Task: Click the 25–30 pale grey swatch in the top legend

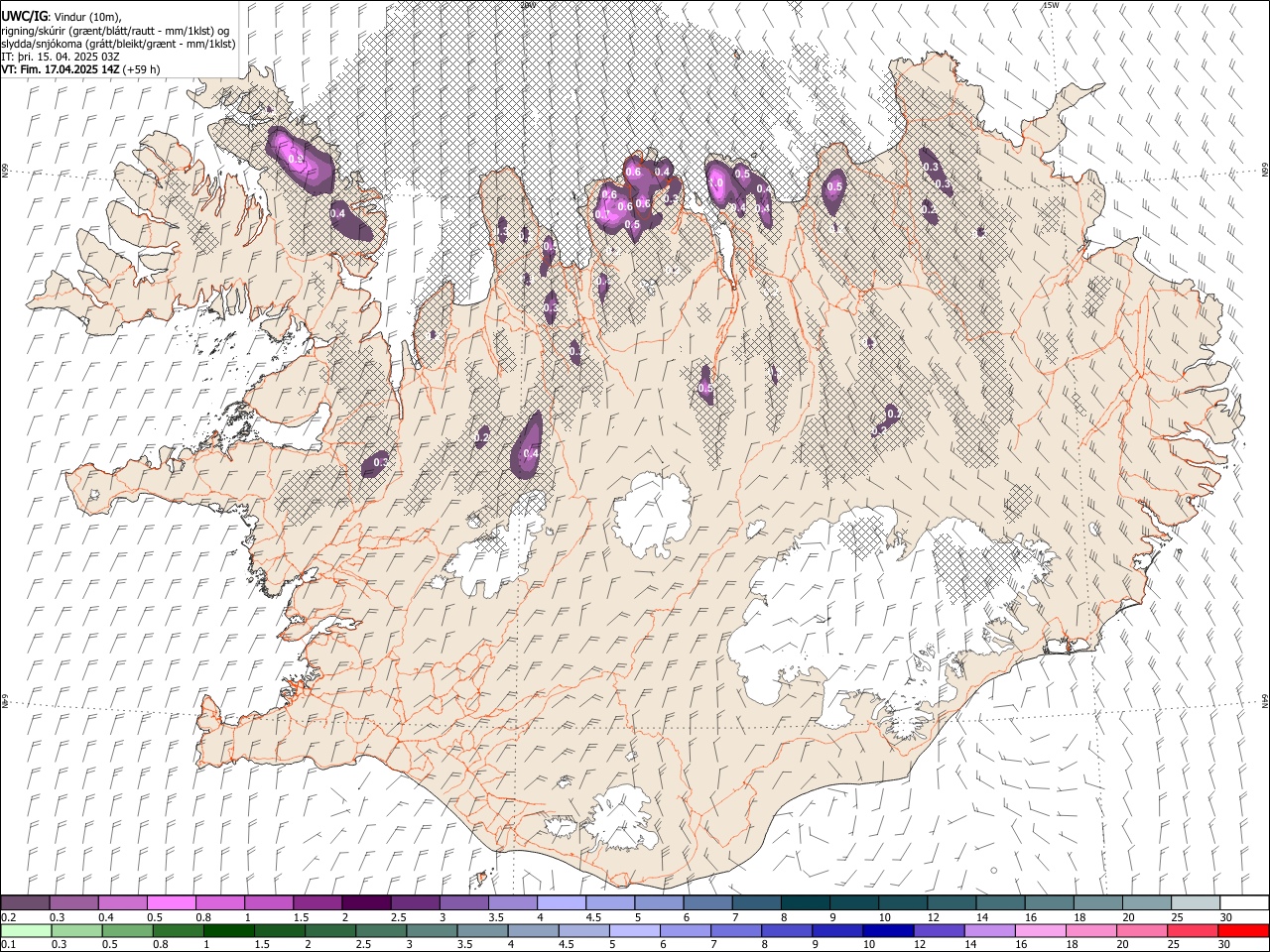Action: tap(1194, 902)
